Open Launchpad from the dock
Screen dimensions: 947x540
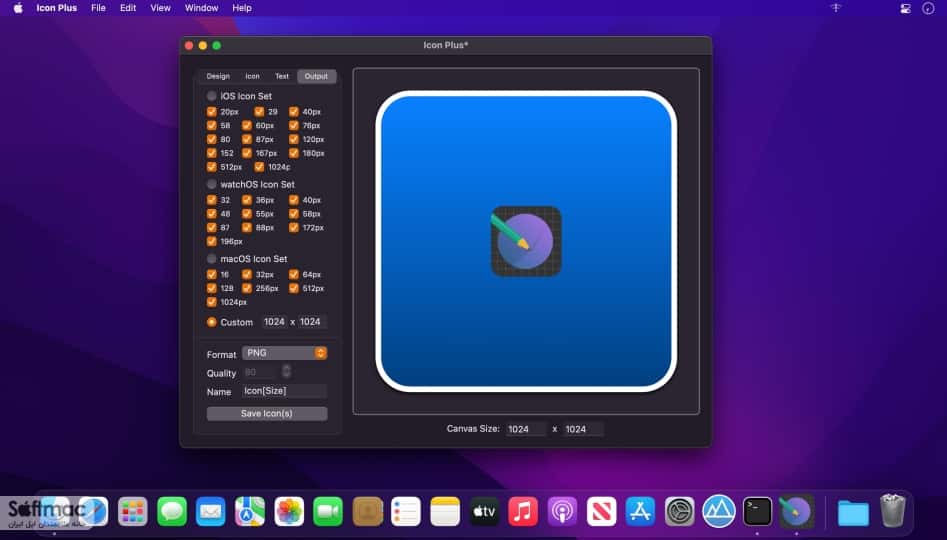[133, 512]
